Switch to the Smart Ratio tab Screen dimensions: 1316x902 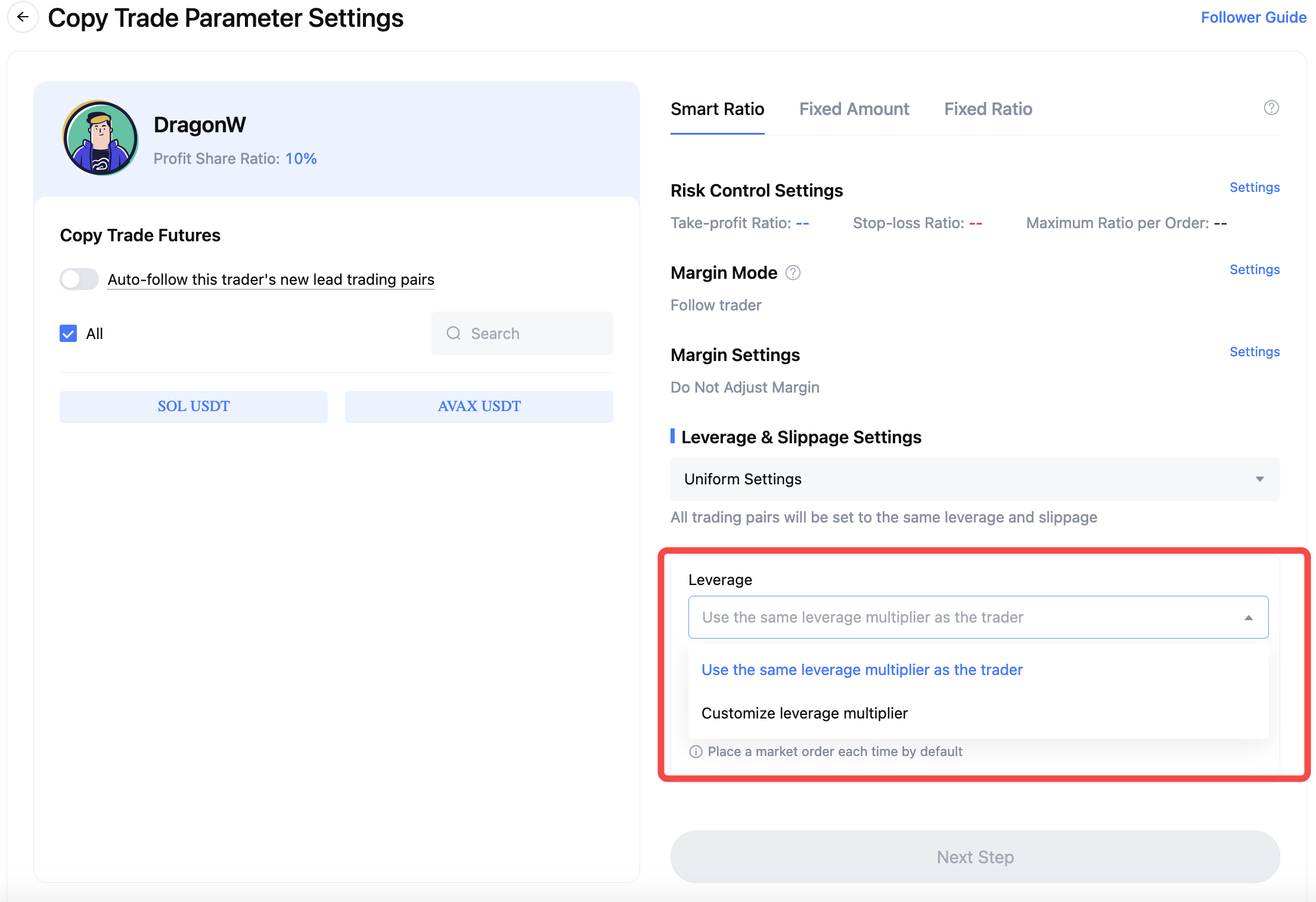pyautogui.click(x=717, y=109)
